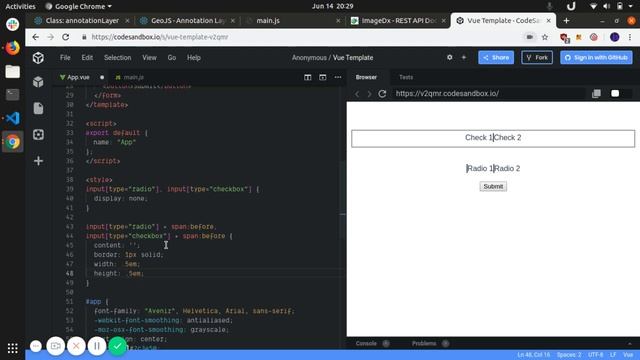Choose the Radio 2 option in the preview
Viewport: 640px width, 360px height.
(507, 169)
